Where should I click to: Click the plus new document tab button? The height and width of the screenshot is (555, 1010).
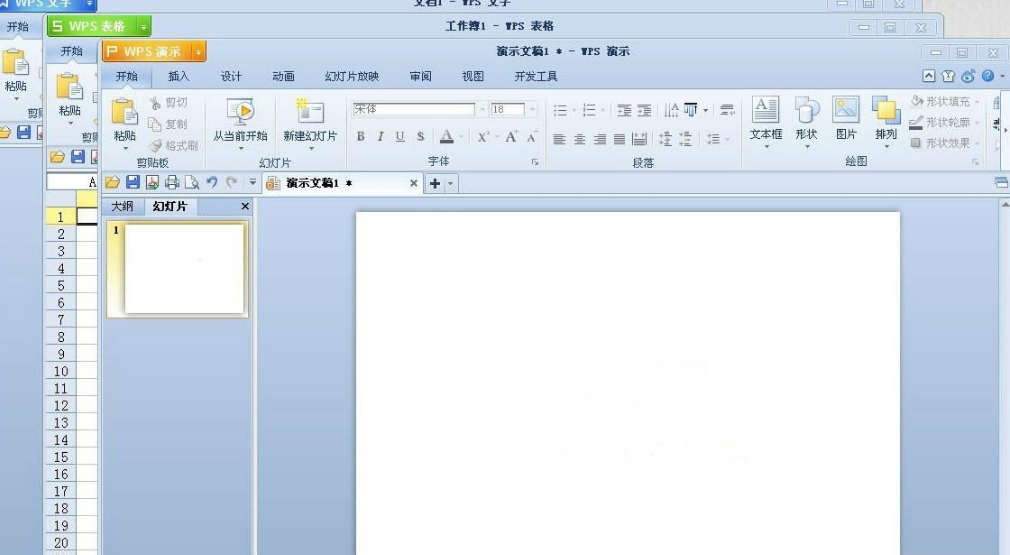click(x=435, y=183)
